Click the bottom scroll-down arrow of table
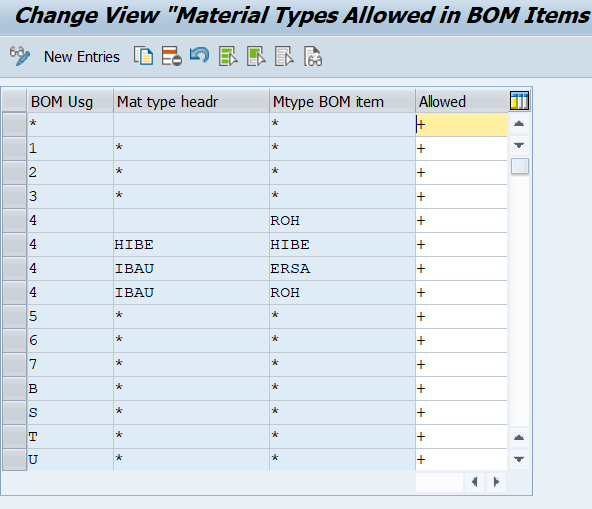 pos(519,459)
